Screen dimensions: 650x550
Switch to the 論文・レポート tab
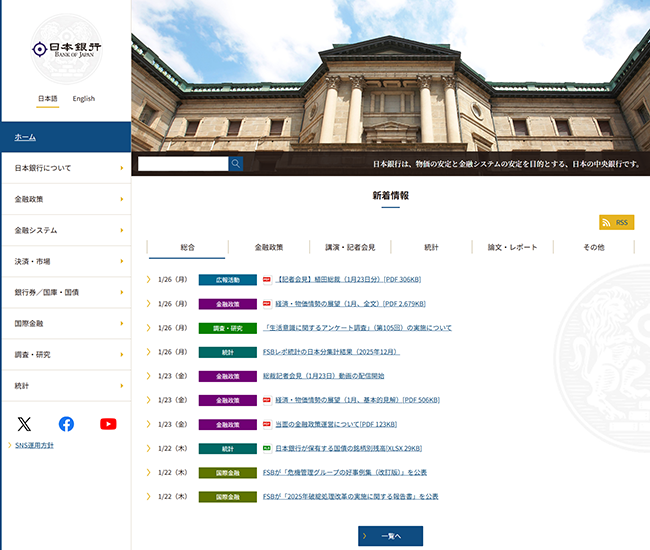pos(512,247)
